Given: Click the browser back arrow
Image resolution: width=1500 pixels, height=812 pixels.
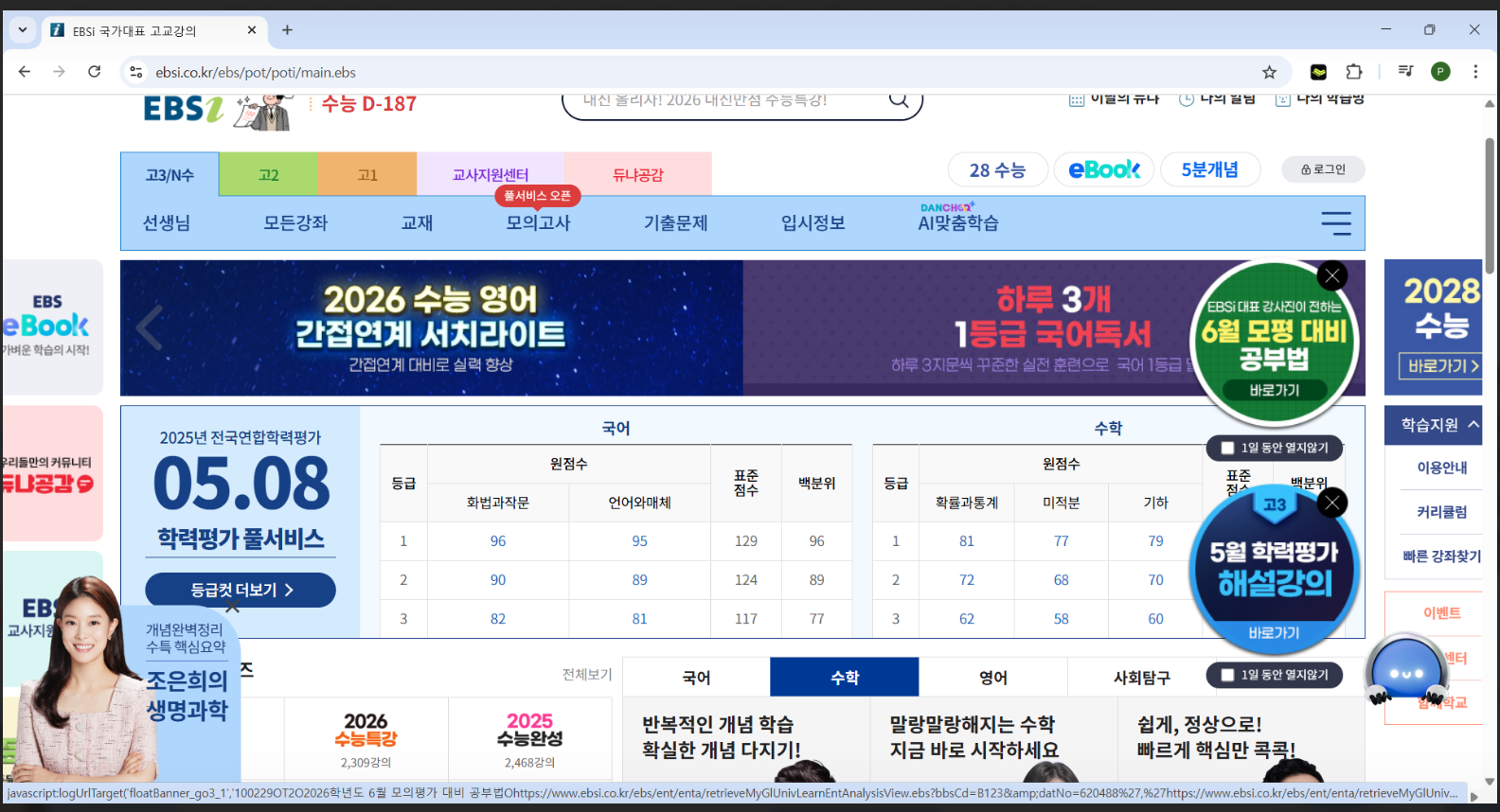Looking at the screenshot, I should 25,72.
